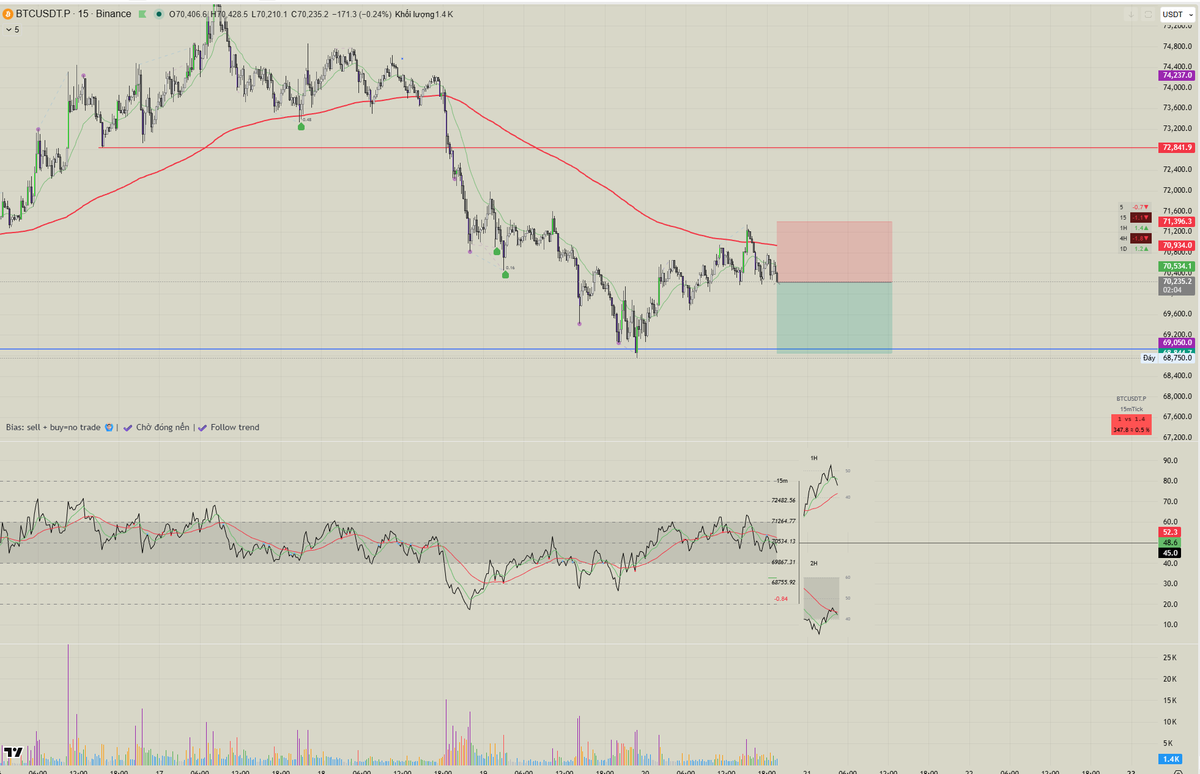1200x774 pixels.
Task: Click the 69,050.0 purple price label
Action: click(1177, 342)
